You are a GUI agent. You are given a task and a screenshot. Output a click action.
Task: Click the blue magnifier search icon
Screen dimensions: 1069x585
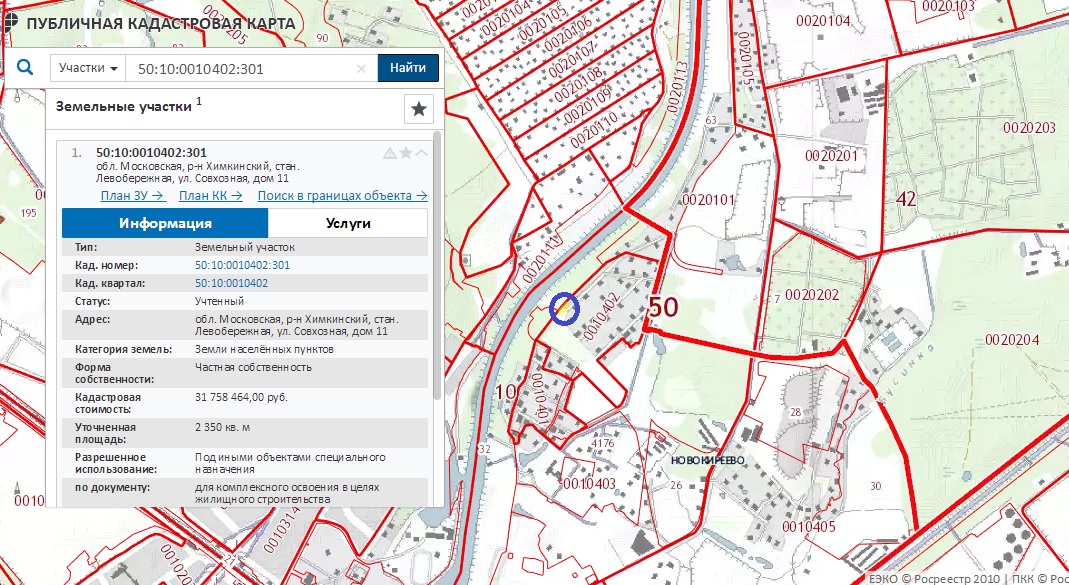25,68
